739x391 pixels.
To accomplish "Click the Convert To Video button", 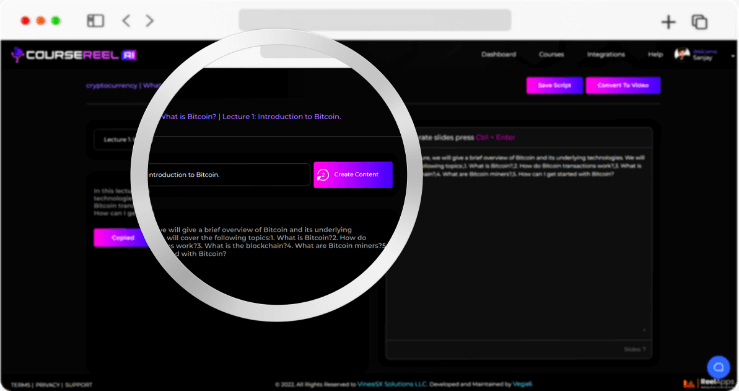I will 623,85.
